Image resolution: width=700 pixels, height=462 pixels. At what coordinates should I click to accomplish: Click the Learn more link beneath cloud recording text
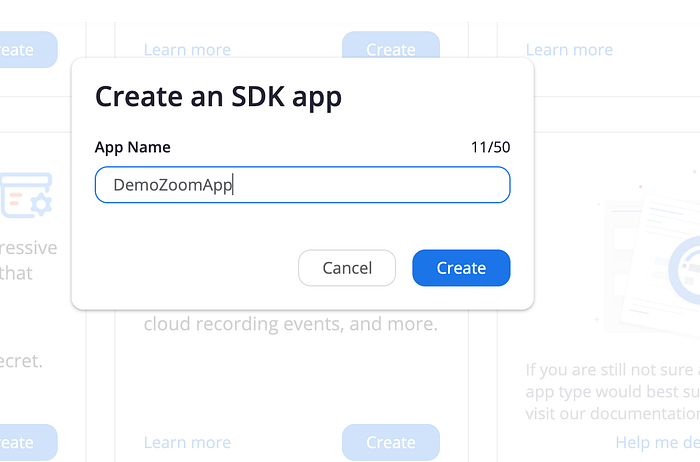(187, 442)
